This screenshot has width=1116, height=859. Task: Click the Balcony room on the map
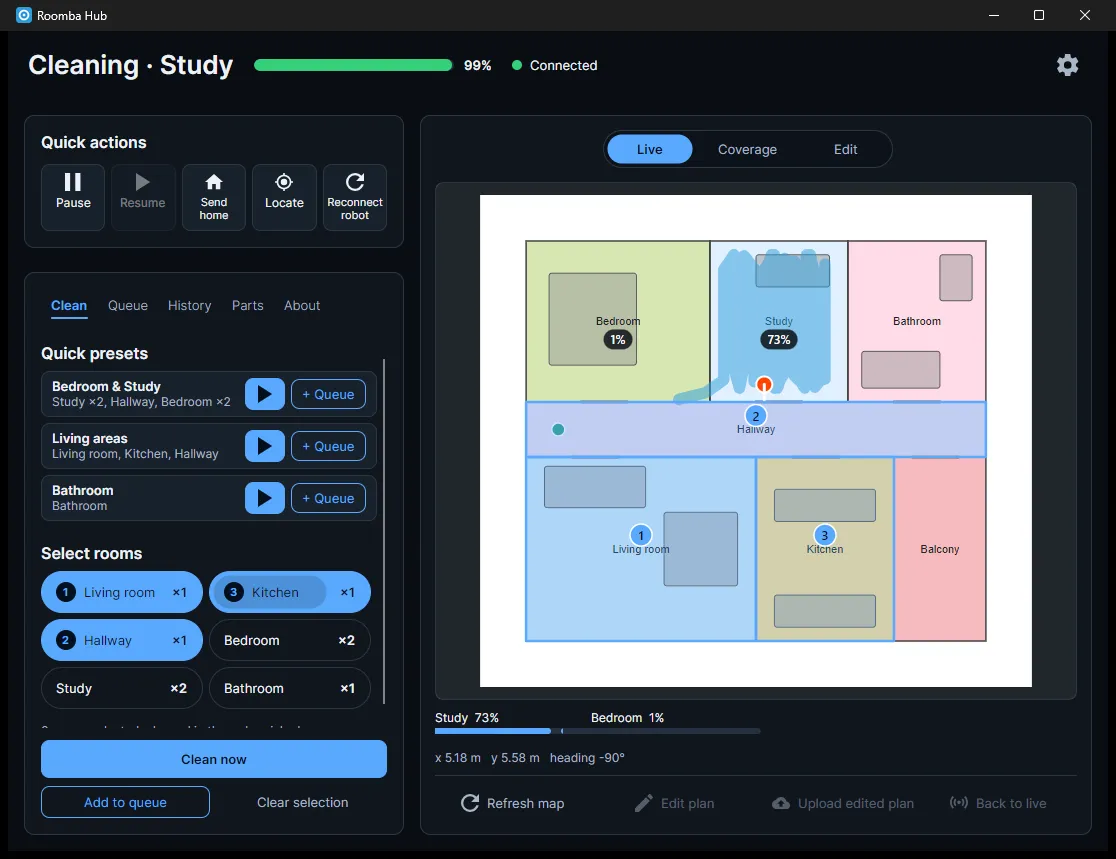pos(939,549)
